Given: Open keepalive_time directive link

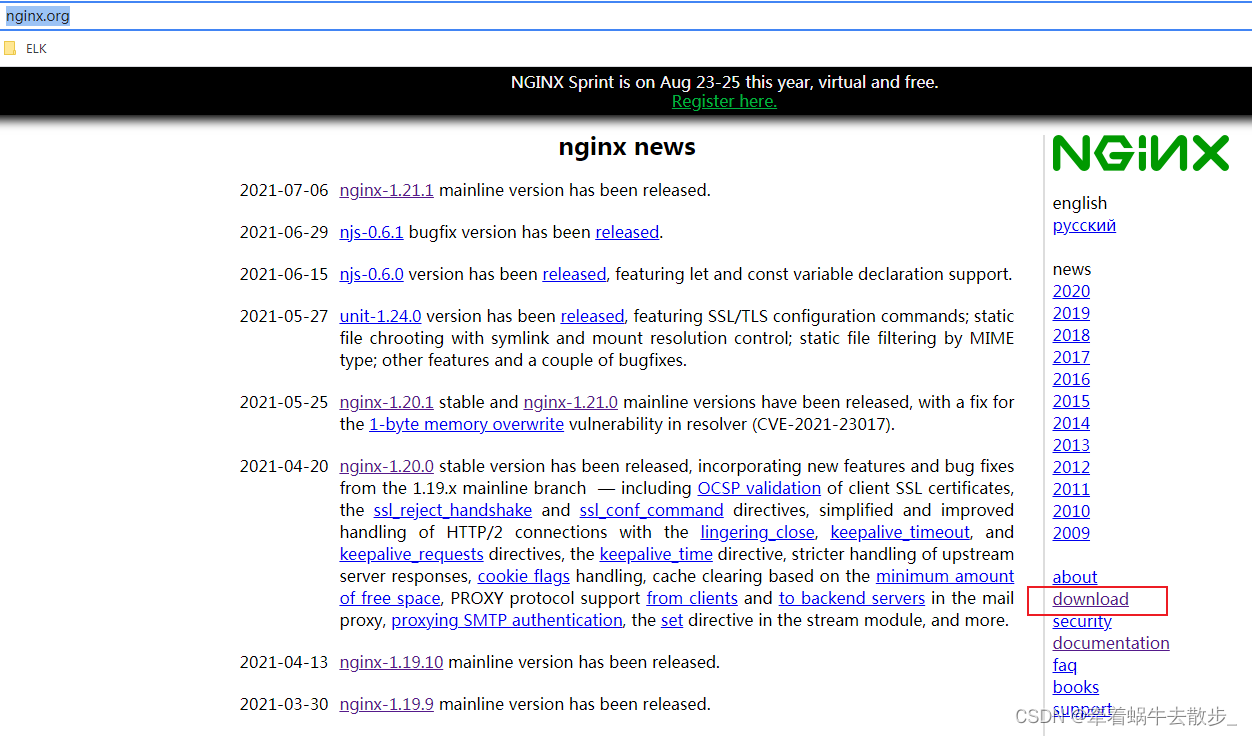Looking at the screenshot, I should pyautogui.click(x=656, y=554).
